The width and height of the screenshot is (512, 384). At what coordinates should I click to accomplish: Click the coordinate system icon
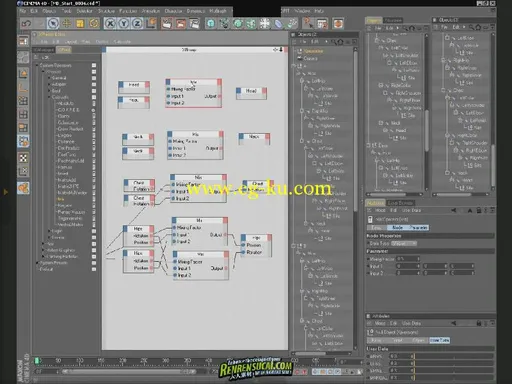coord(151,23)
